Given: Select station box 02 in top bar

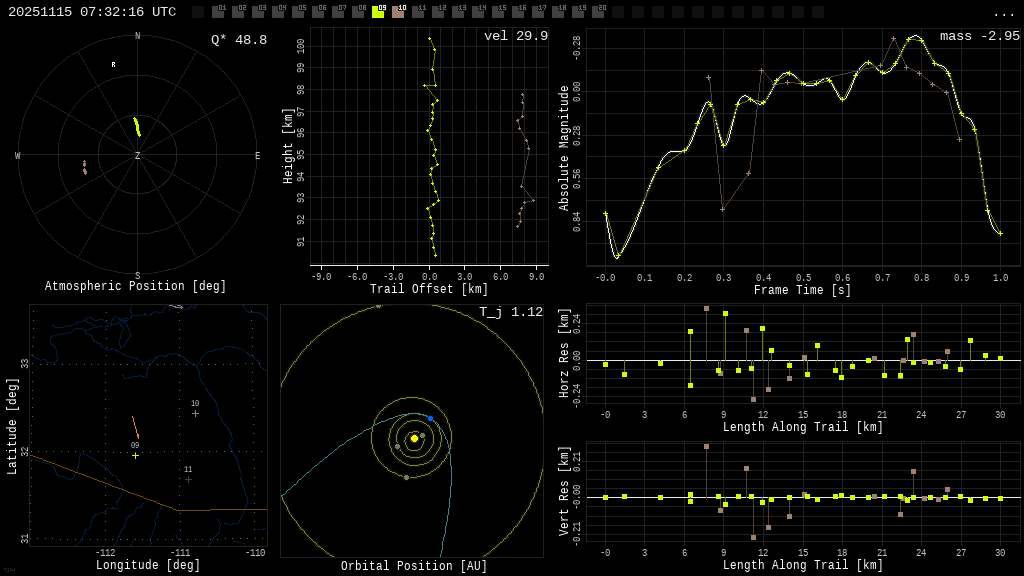Looking at the screenshot, I should 238,12.
